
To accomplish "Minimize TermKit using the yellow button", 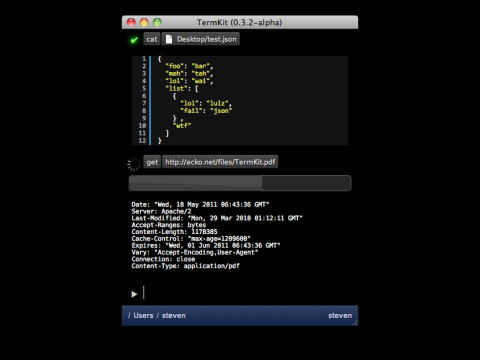I will pos(144,22).
